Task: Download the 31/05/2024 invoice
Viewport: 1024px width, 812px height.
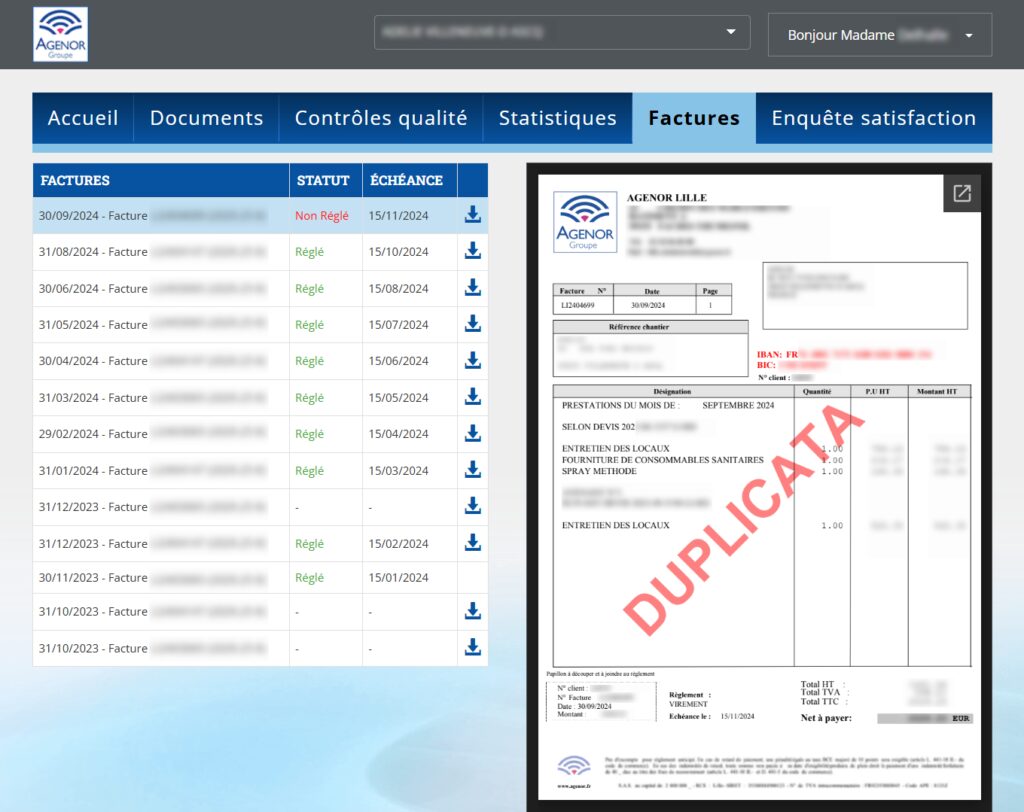Action: [x=473, y=324]
